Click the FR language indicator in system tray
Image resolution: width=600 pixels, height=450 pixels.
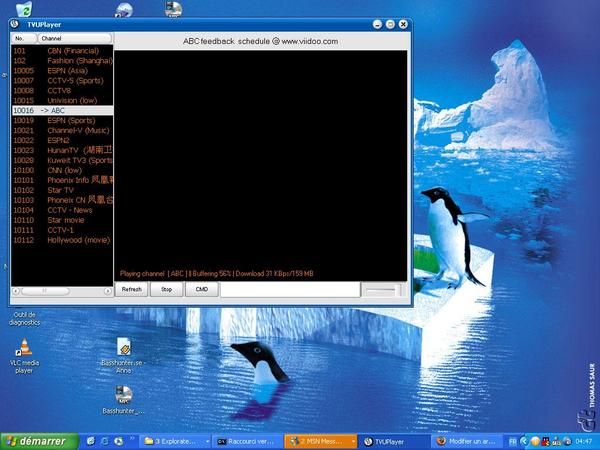pos(513,442)
